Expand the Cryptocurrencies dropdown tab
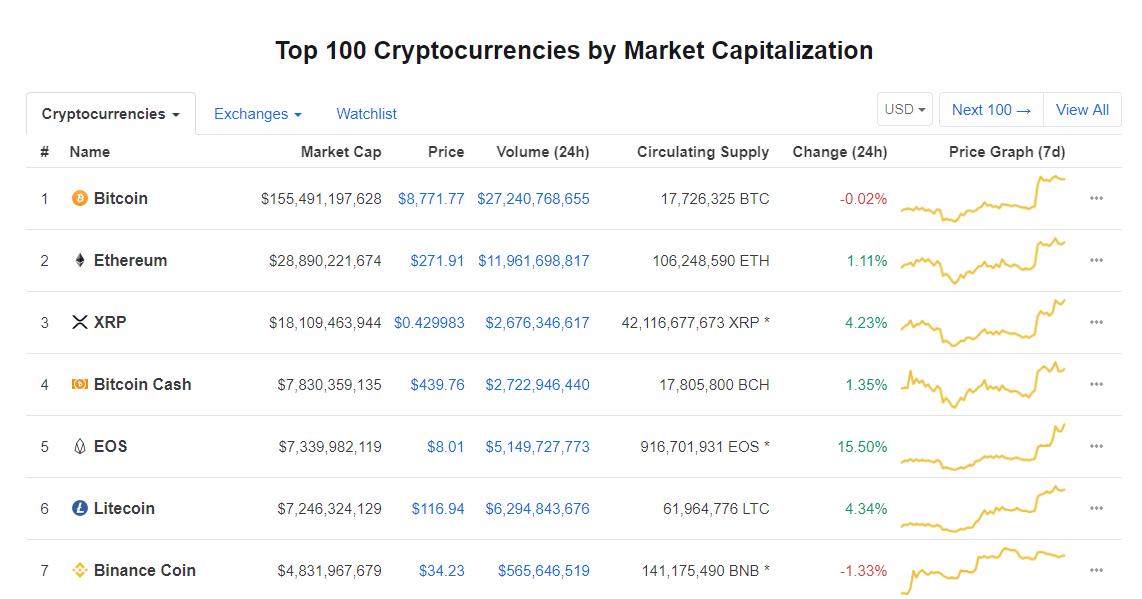This screenshot has height=599, width=1142. pyautogui.click(x=111, y=114)
